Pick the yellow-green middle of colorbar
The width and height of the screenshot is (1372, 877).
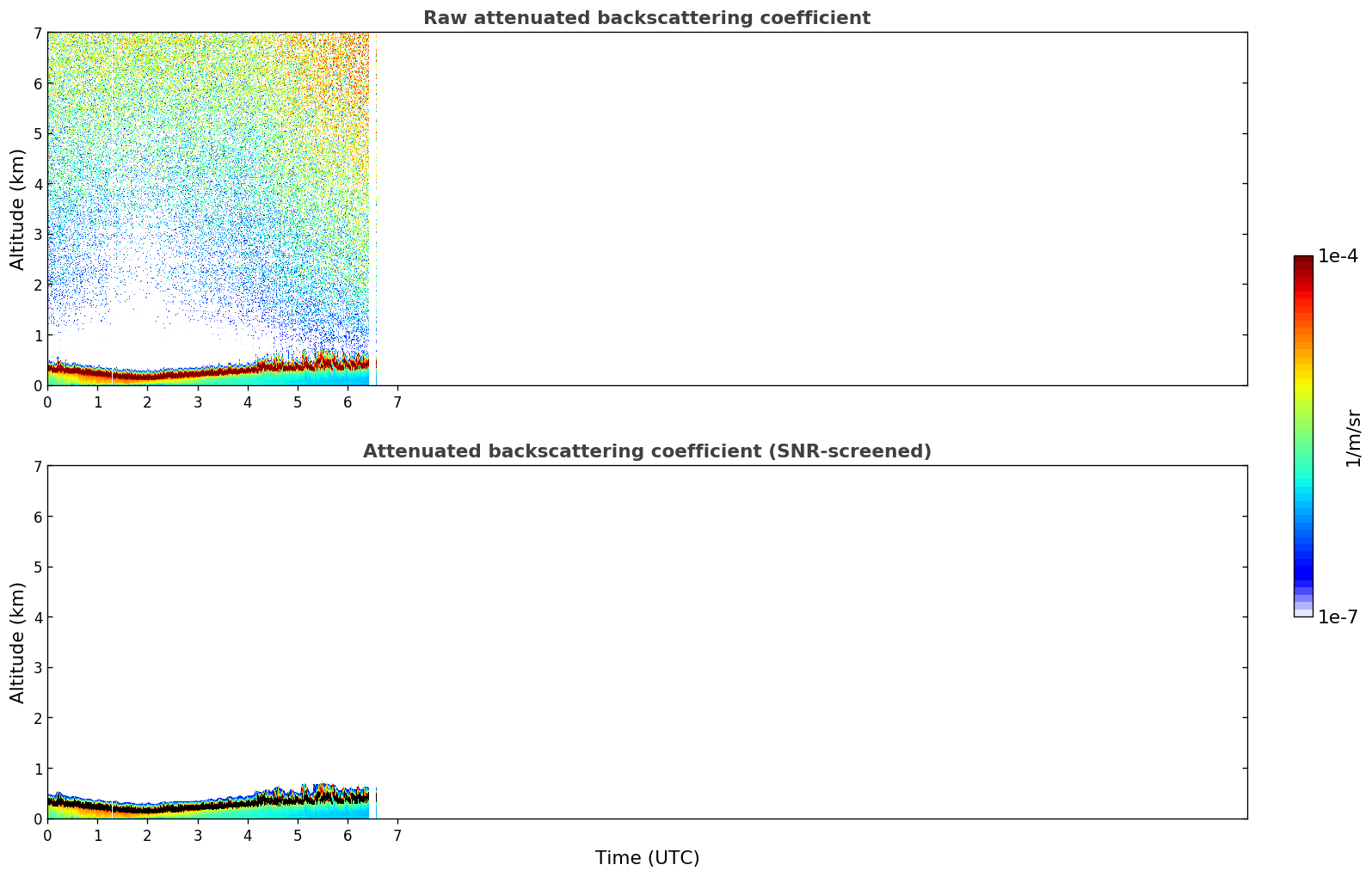(1302, 396)
